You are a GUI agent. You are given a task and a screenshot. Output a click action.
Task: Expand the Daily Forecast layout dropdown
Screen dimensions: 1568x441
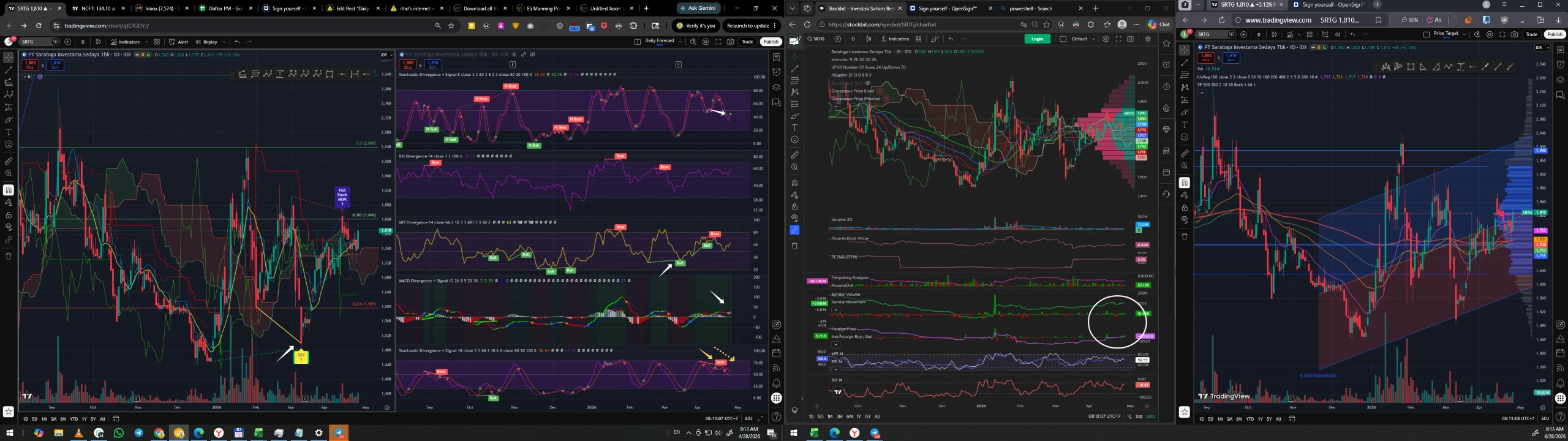click(x=680, y=42)
